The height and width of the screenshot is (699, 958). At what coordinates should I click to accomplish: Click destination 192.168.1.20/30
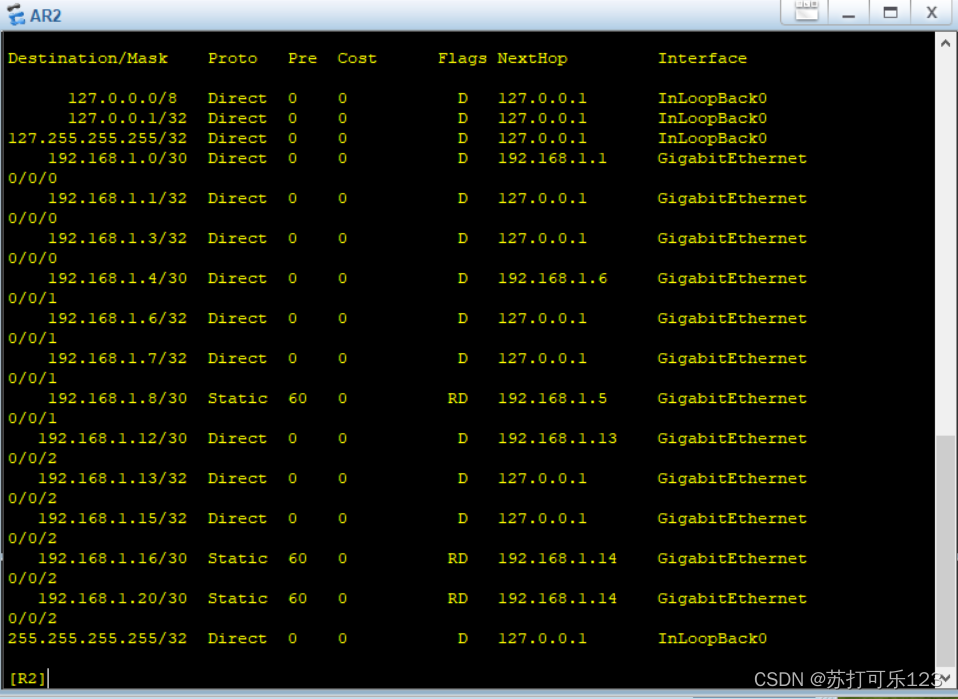click(112, 598)
